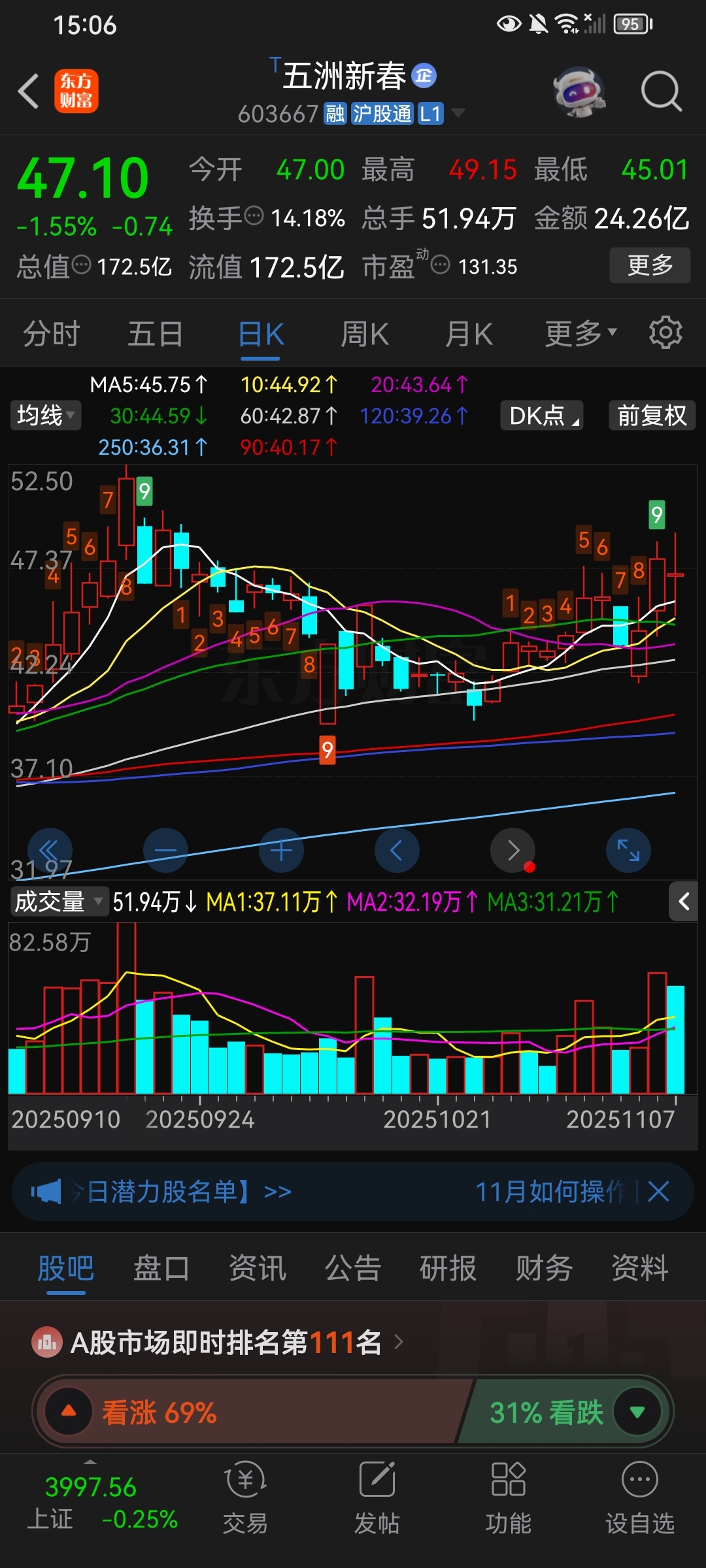Tap 更多 button in quote panel
706x1568 pixels.
[x=650, y=265]
